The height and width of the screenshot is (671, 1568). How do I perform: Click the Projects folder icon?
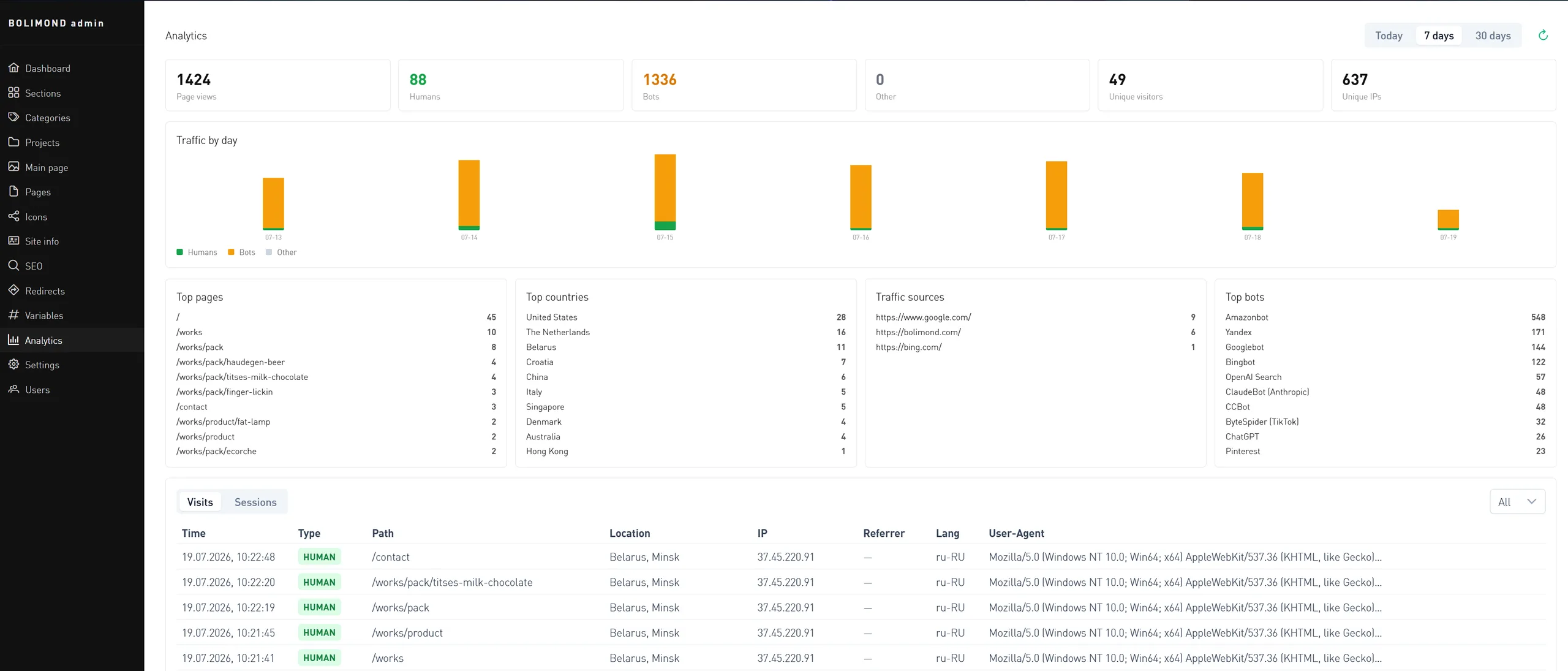click(13, 142)
